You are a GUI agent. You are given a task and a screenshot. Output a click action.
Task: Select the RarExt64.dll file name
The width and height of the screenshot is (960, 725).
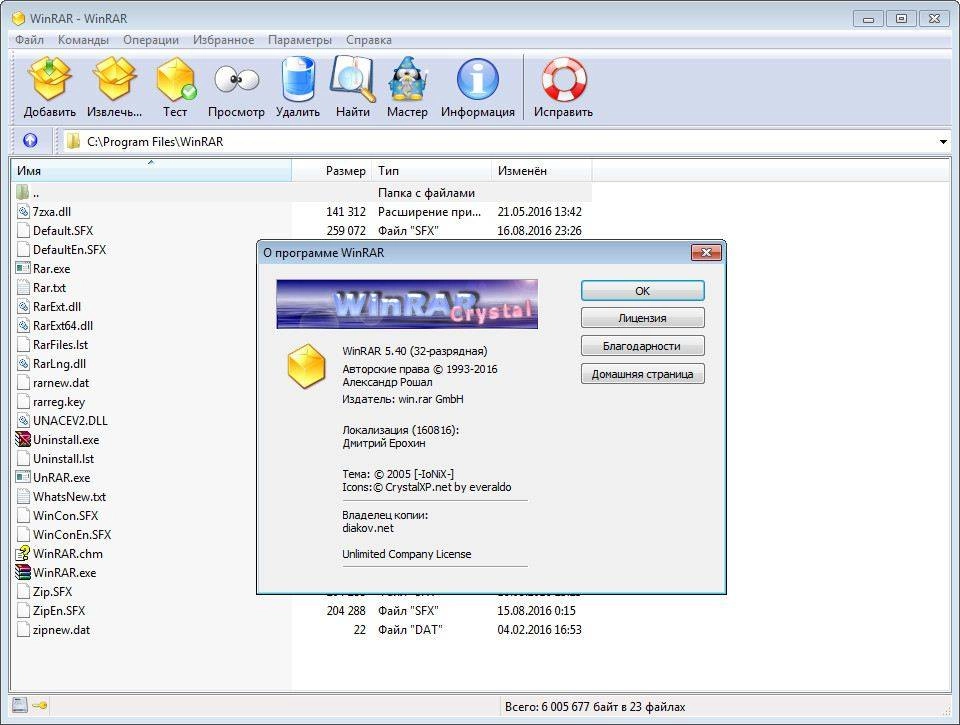pyautogui.click(x=63, y=325)
